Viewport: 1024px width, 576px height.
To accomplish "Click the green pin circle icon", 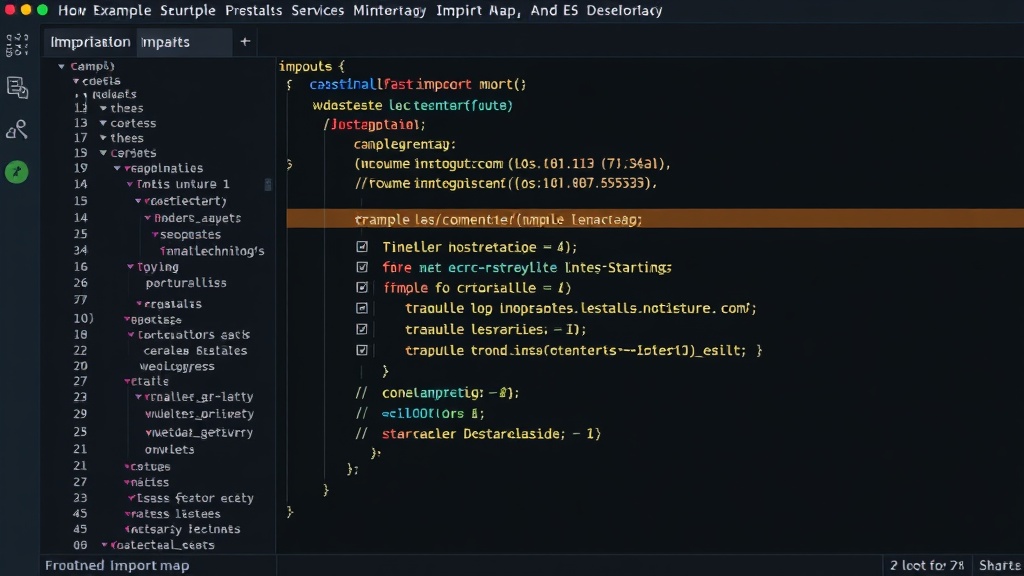I will click(x=17, y=172).
